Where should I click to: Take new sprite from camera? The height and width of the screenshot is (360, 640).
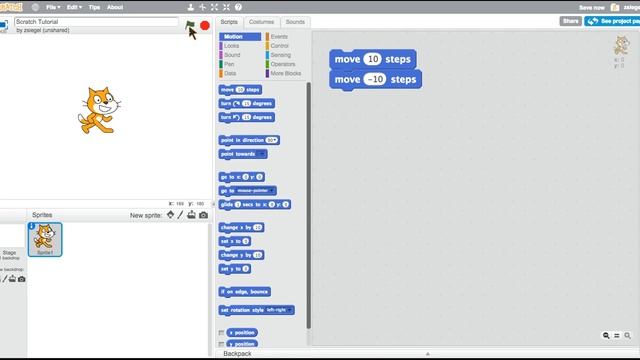click(x=203, y=215)
